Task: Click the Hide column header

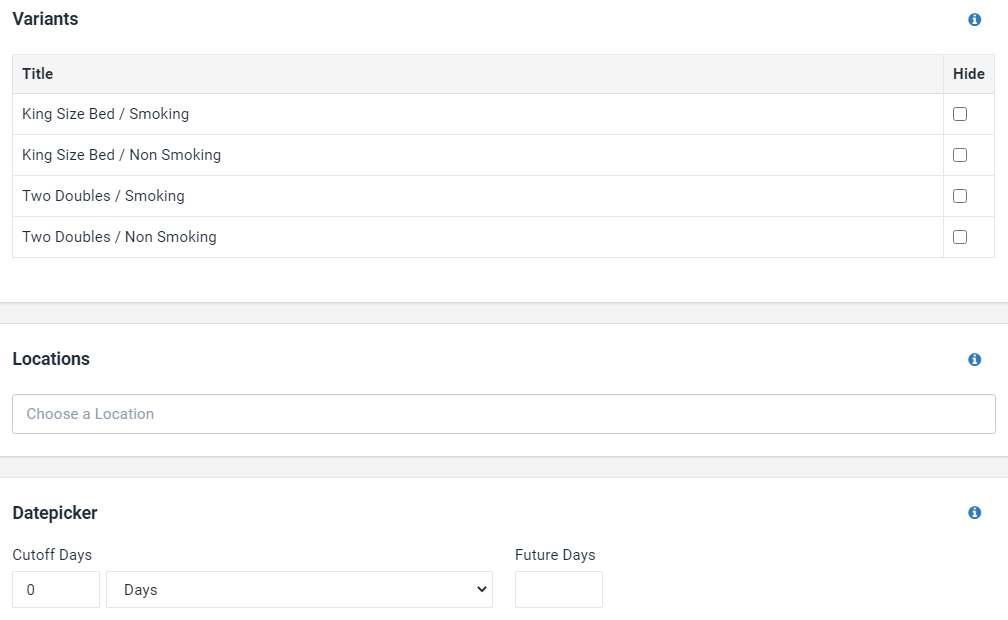Action: (x=969, y=74)
